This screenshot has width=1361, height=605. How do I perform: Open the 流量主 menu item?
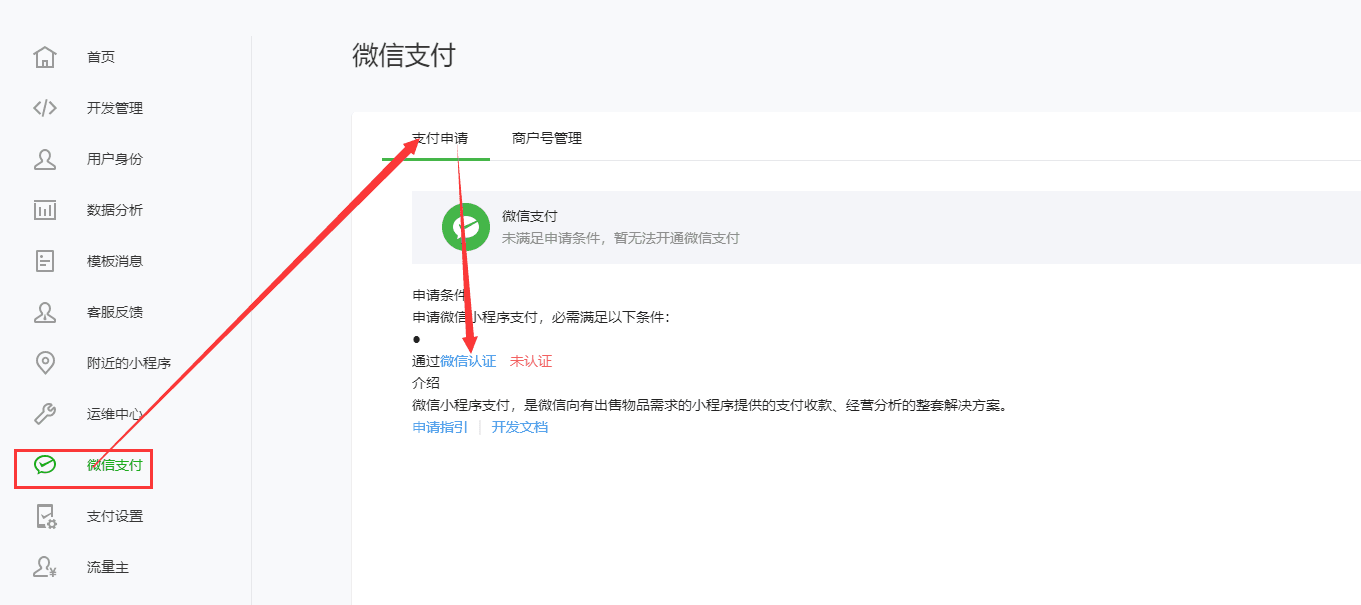pyautogui.click(x=108, y=567)
